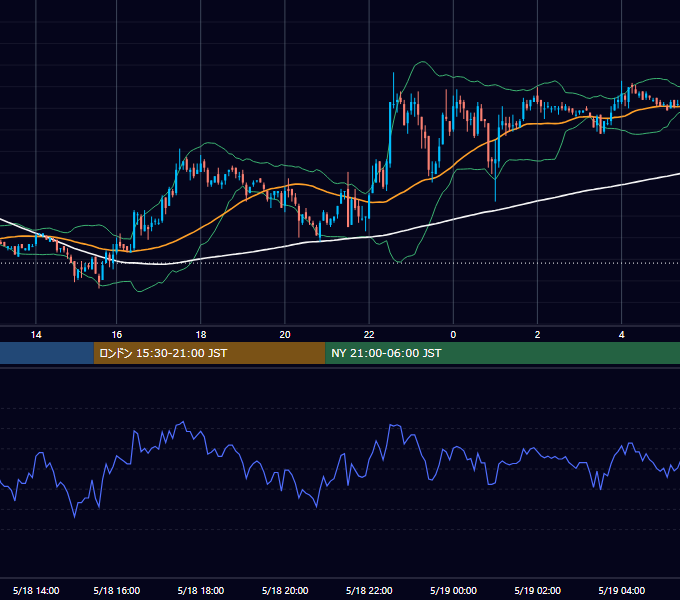Click the 16 hour axis label
The image size is (680, 600).
pyautogui.click(x=117, y=335)
